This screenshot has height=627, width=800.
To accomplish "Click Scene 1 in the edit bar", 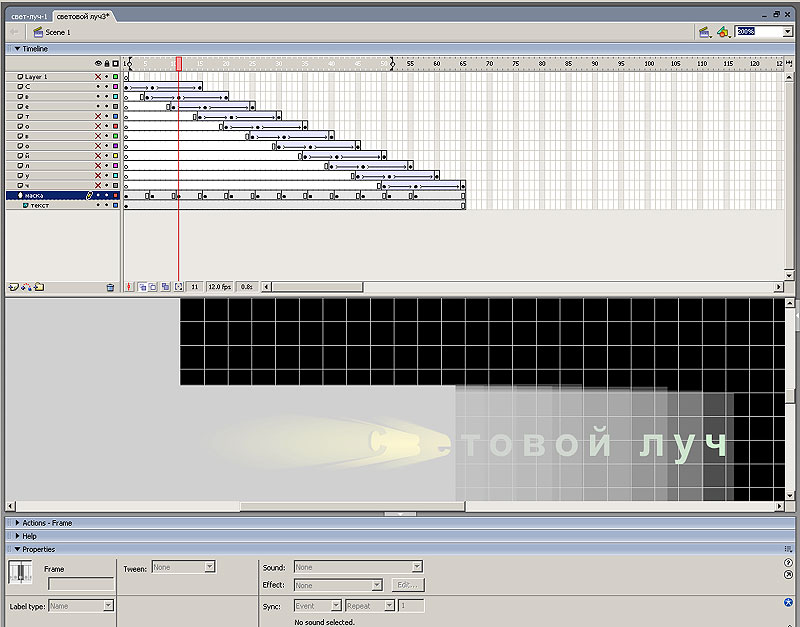I will tap(57, 32).
